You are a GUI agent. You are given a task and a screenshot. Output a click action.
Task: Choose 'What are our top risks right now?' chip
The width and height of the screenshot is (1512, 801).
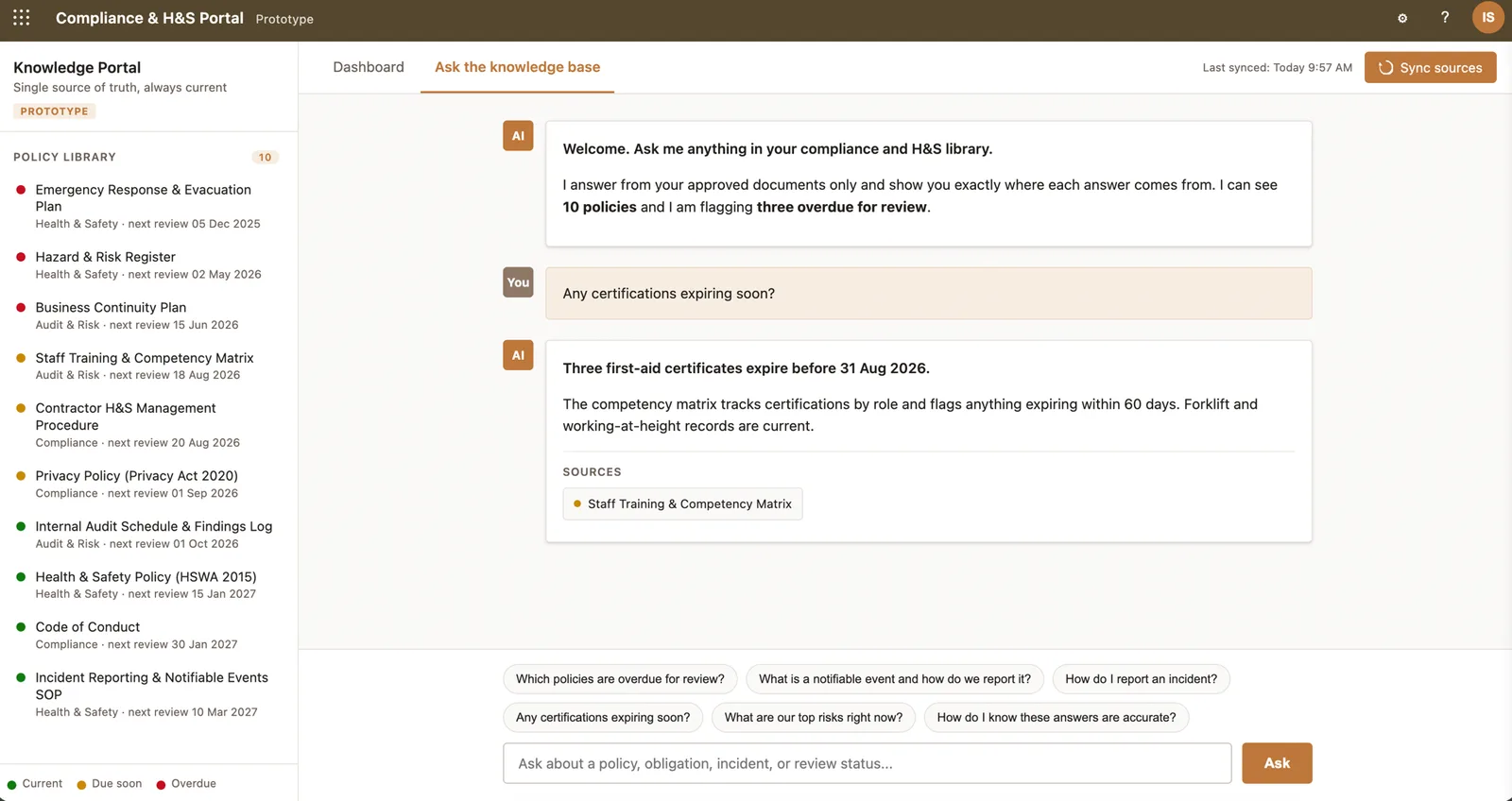click(x=814, y=718)
